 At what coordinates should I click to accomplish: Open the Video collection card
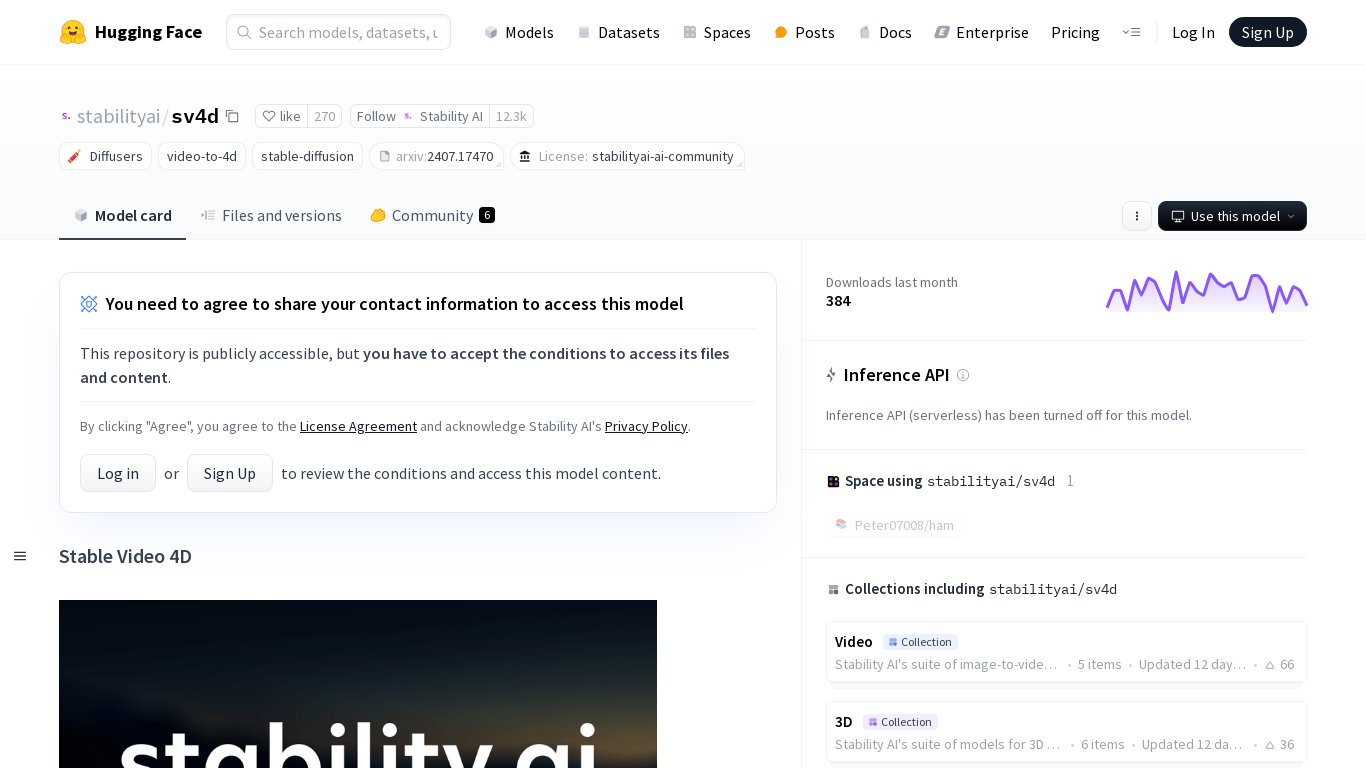pyautogui.click(x=1066, y=652)
